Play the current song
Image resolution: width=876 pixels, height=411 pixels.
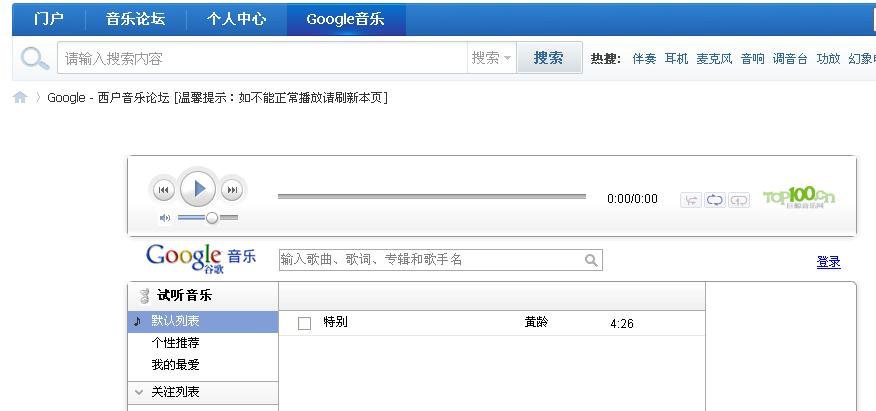(198, 189)
